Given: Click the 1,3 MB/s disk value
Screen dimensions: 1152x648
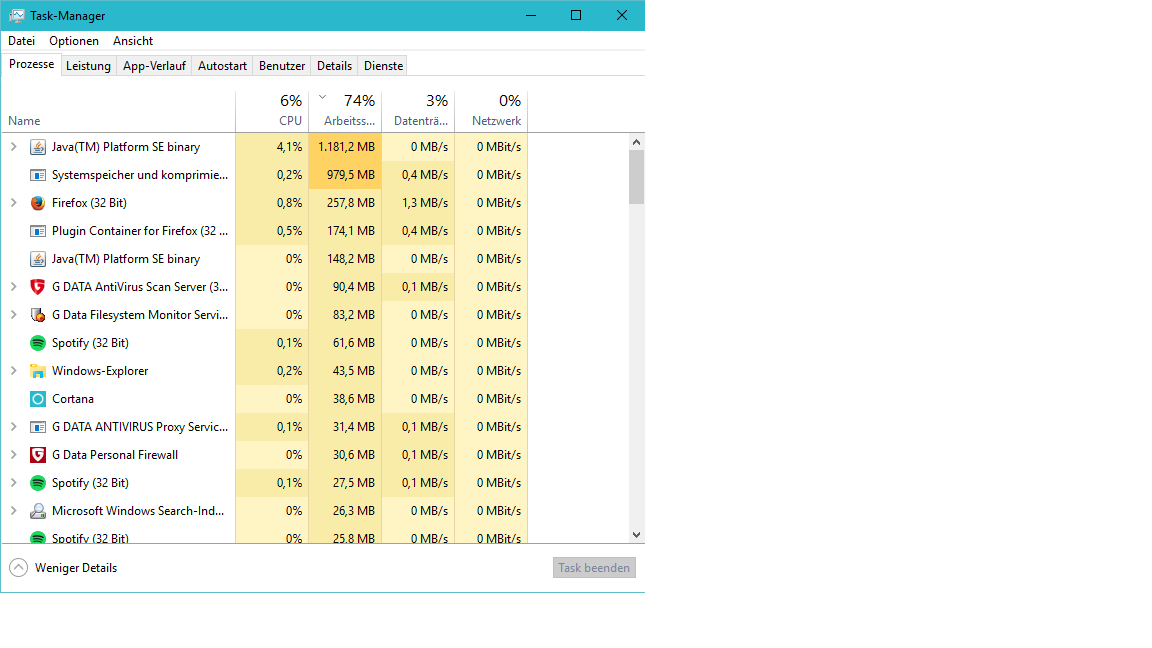Looking at the screenshot, I should click(425, 203).
